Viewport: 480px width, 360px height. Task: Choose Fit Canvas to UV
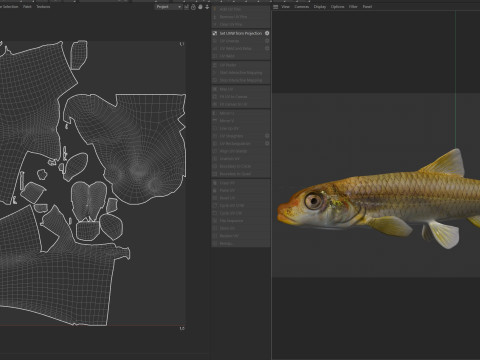click(241, 104)
